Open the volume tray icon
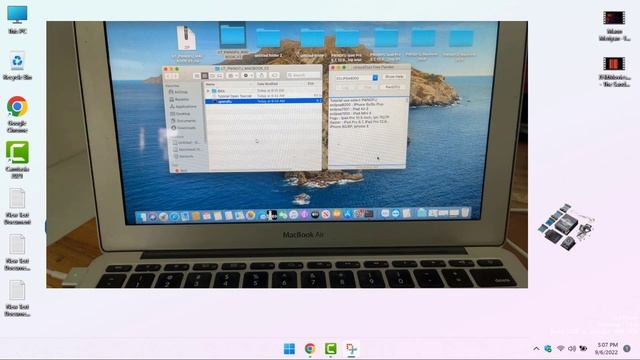Viewport: 640px width, 360px height. (x=572, y=349)
